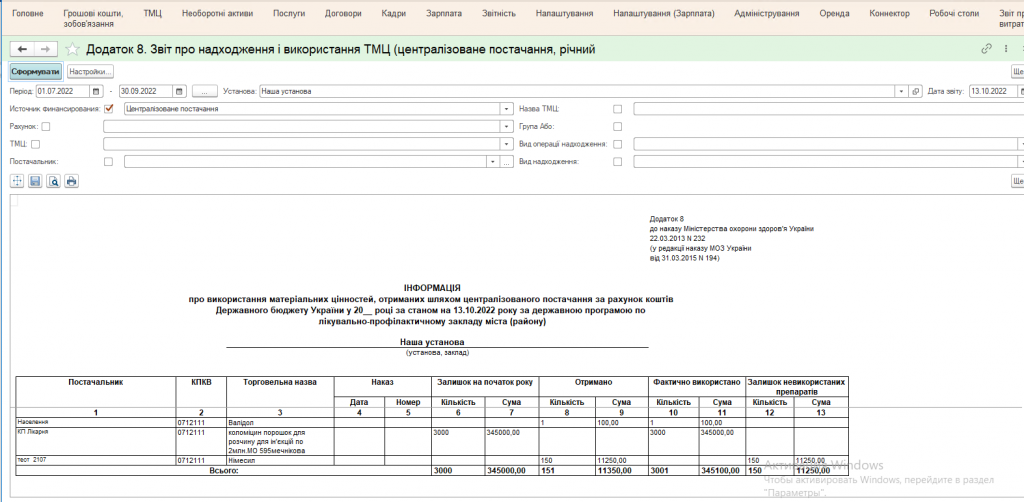1024x502 pixels.
Task: Click the save report diskette icon
Action: tap(35, 181)
